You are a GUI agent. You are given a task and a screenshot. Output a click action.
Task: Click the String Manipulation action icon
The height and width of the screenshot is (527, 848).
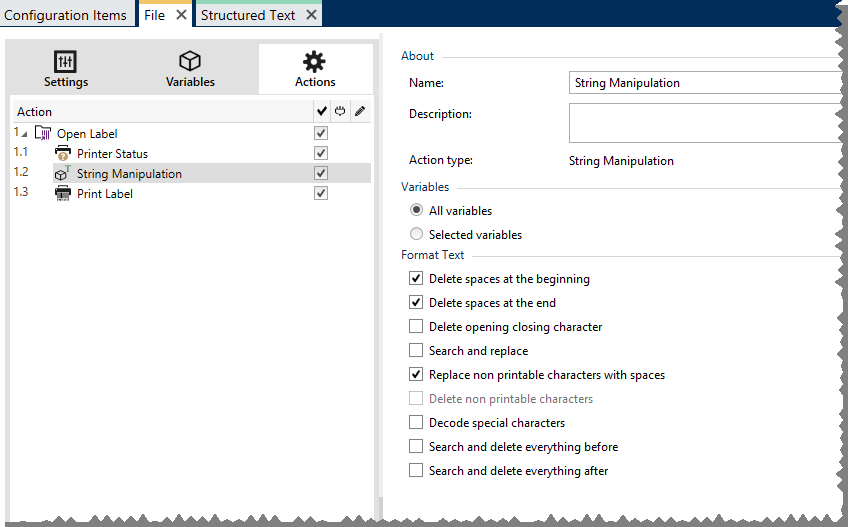click(62, 174)
